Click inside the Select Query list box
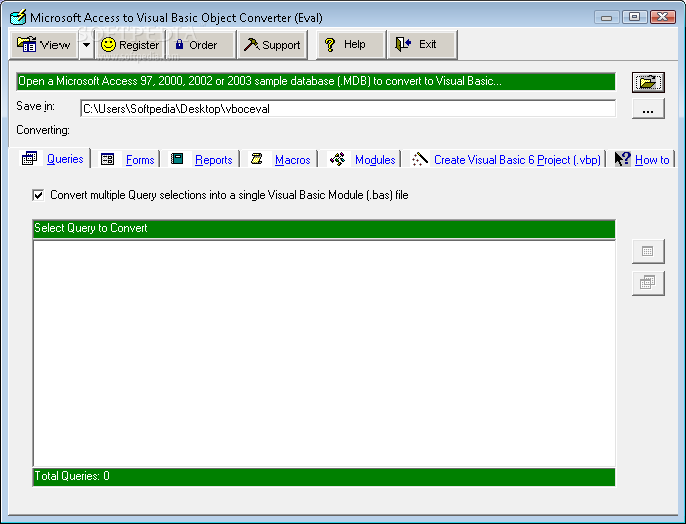The width and height of the screenshot is (686, 524). coord(324,353)
